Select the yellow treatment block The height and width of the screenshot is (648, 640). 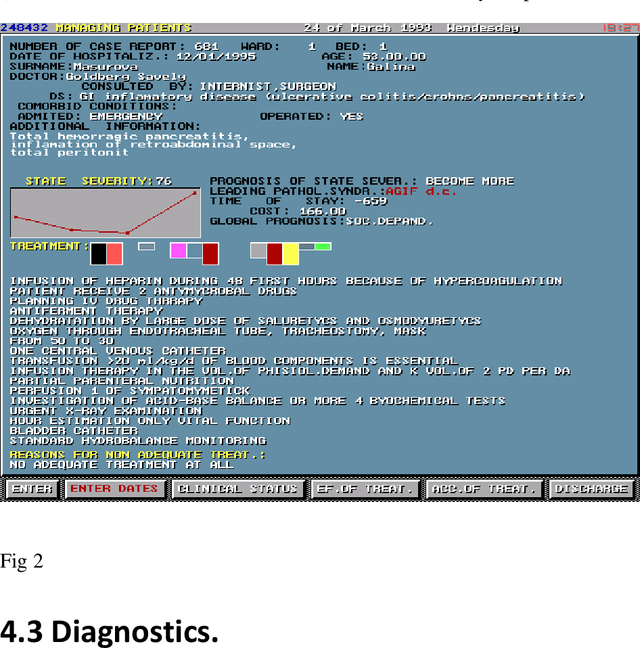click(290, 253)
